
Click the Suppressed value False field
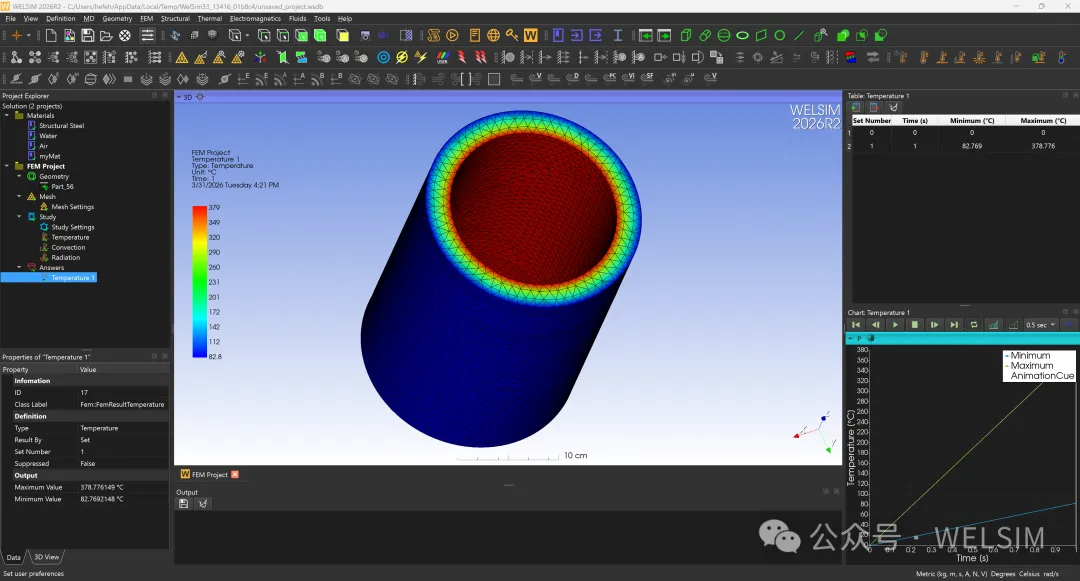(x=123, y=463)
